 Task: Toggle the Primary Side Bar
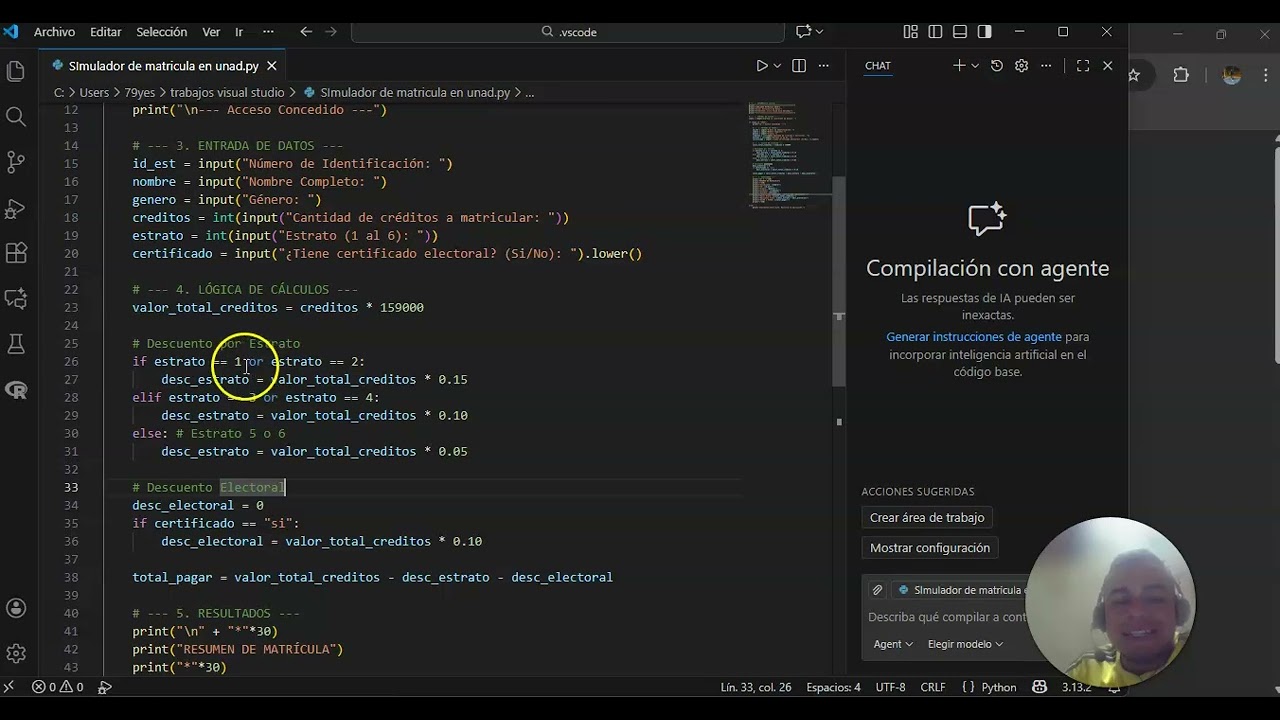(935, 32)
